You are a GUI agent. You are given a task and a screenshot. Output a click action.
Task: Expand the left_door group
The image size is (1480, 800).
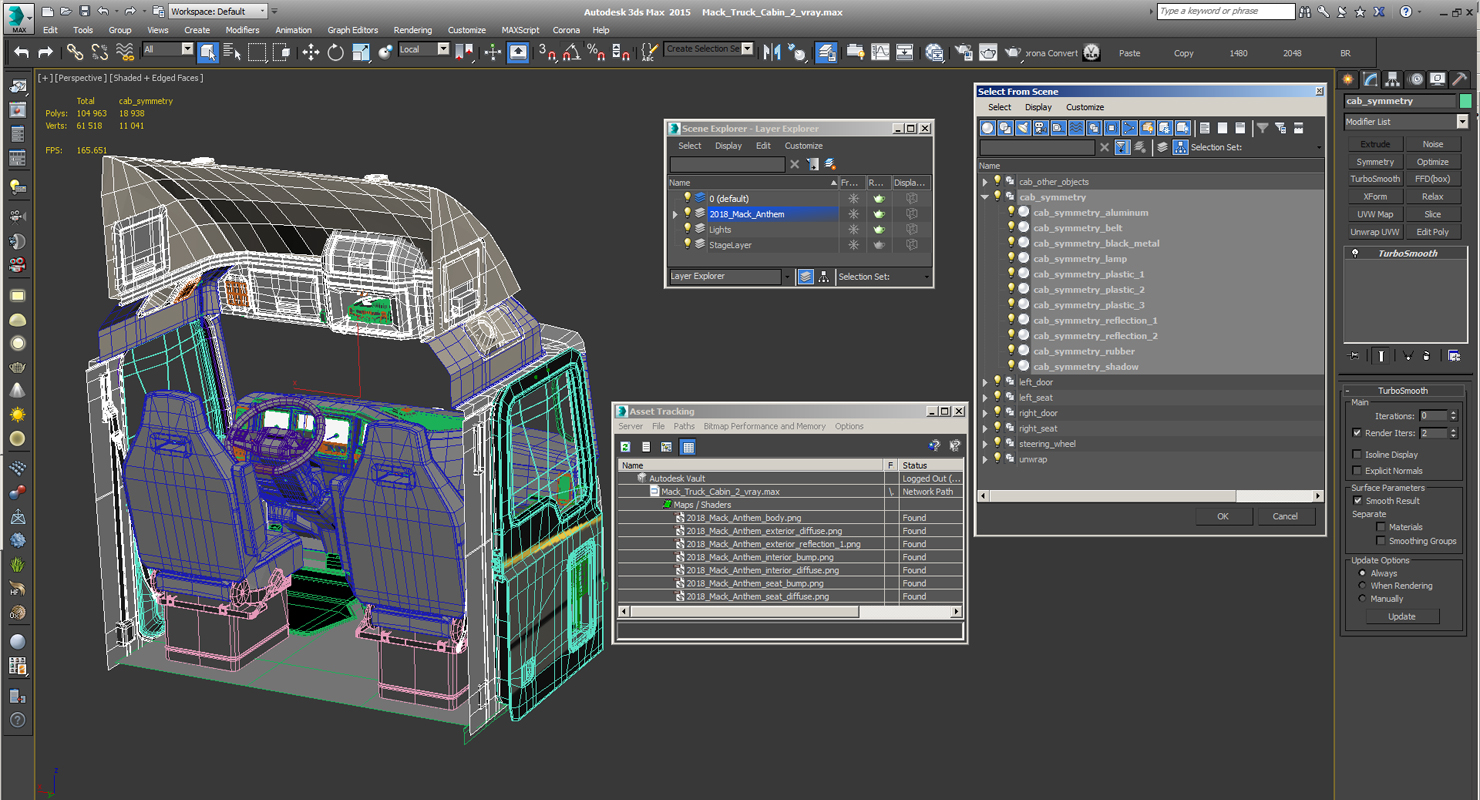coord(985,382)
